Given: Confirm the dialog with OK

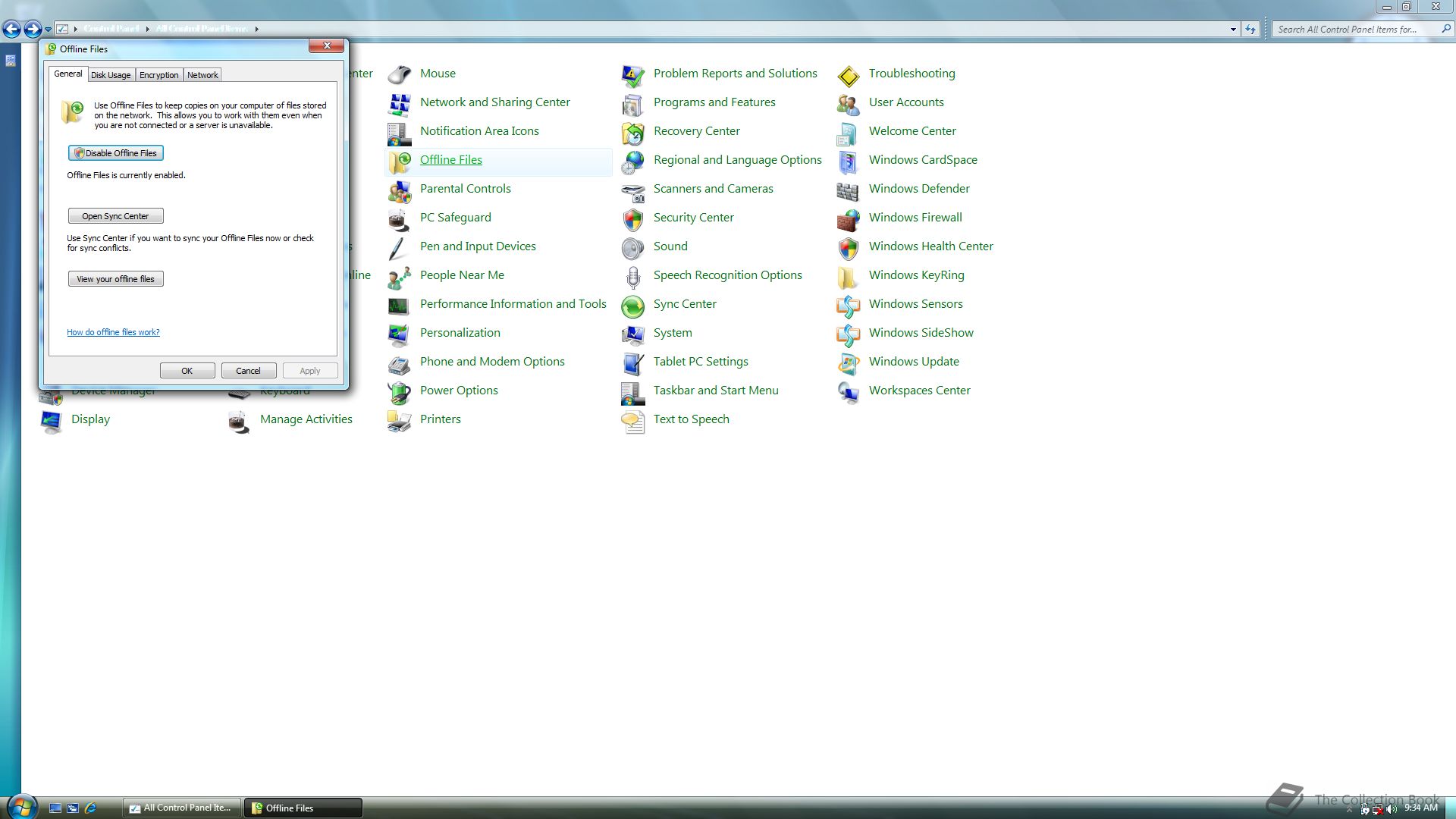Looking at the screenshot, I should [x=187, y=371].
